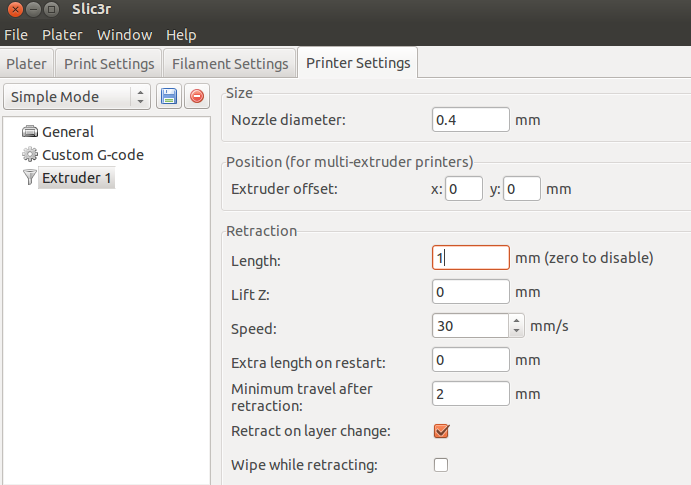Switch to the Filament Settings tab
Screen dimensions: 691x485
point(230,63)
